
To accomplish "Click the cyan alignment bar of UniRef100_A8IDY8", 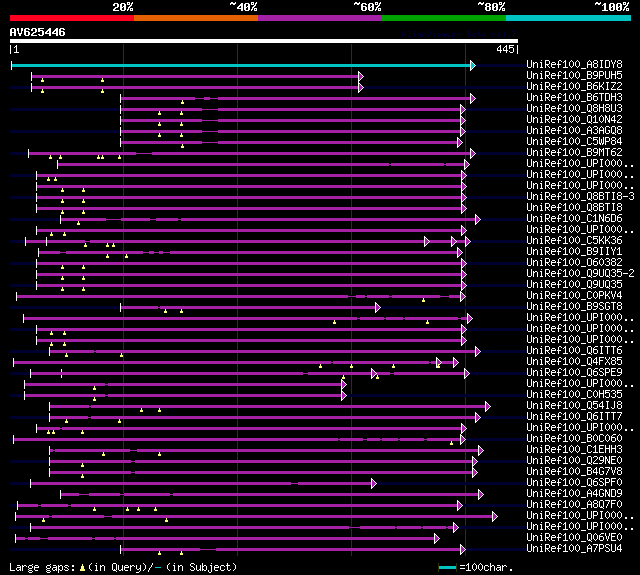I will coord(241,65).
